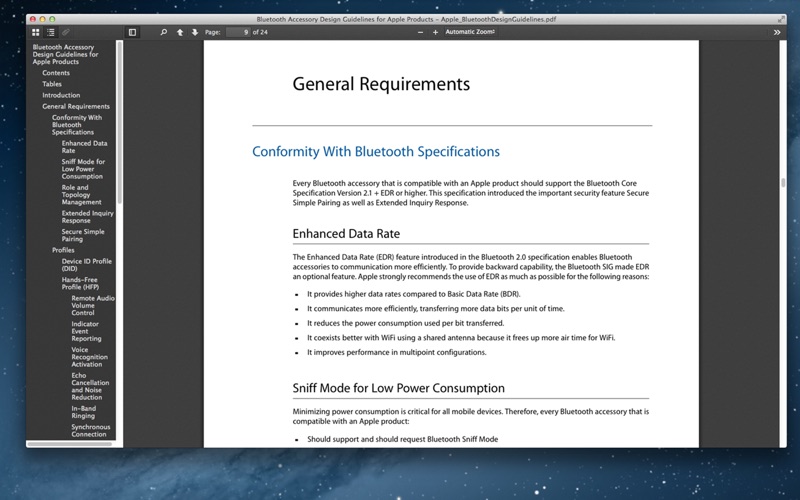Viewport: 800px width, 500px height.
Task: Click 'Conformity With Bluetooth Specifications' blue heading
Action: [376, 152]
